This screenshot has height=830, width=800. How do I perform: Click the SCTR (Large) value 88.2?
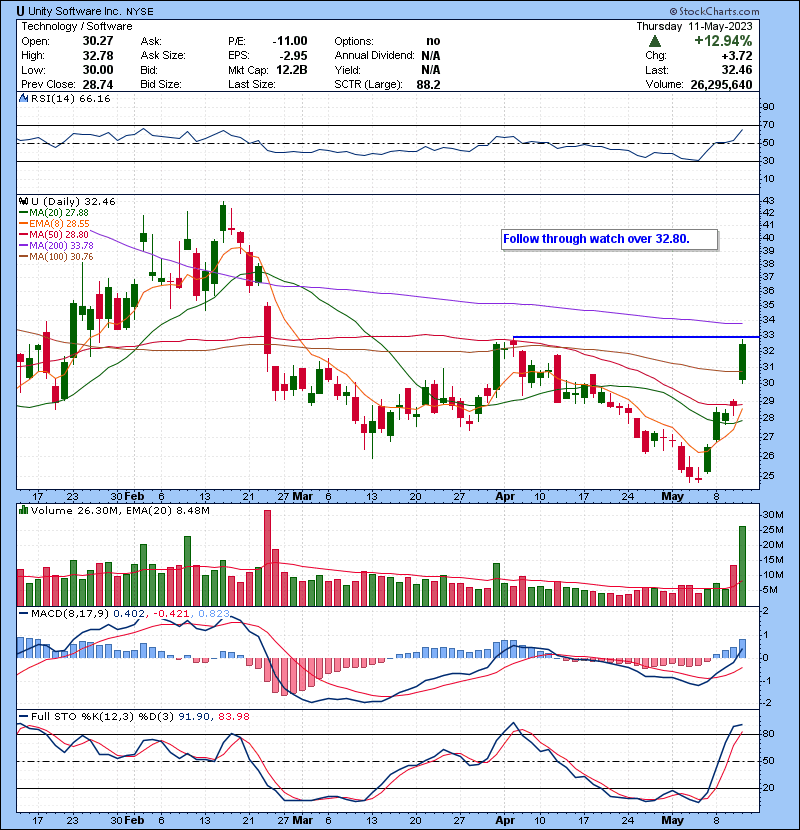(x=428, y=84)
